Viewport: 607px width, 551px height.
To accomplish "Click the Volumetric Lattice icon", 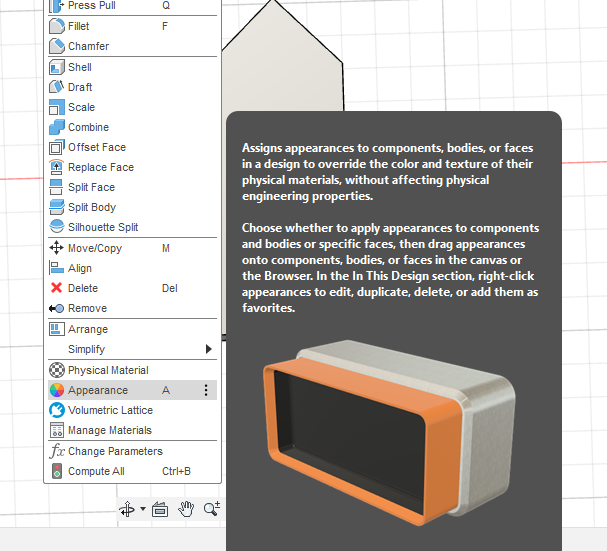I will 57,410.
